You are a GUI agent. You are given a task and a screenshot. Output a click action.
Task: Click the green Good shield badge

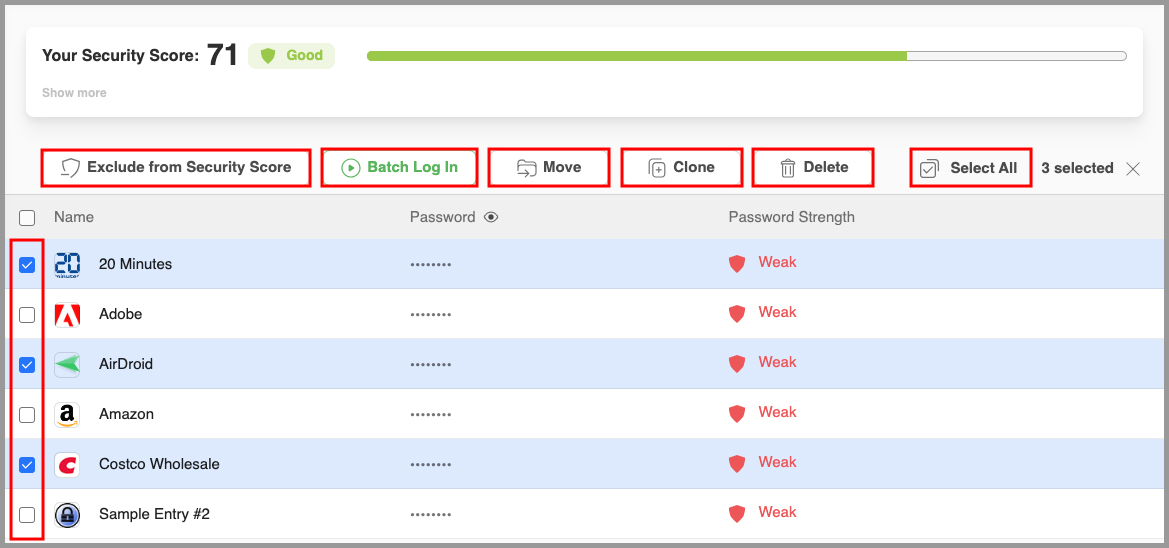291,56
